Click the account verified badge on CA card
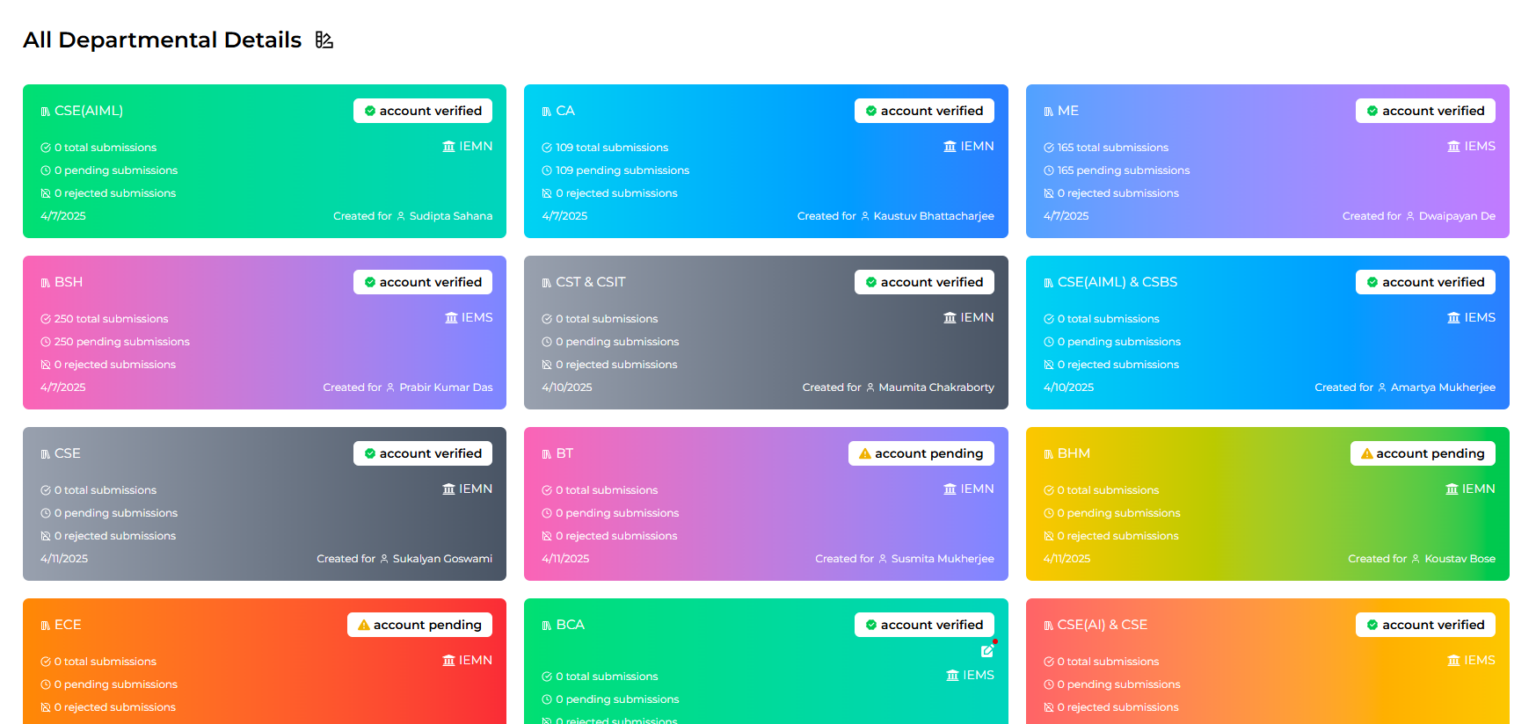 pos(924,111)
